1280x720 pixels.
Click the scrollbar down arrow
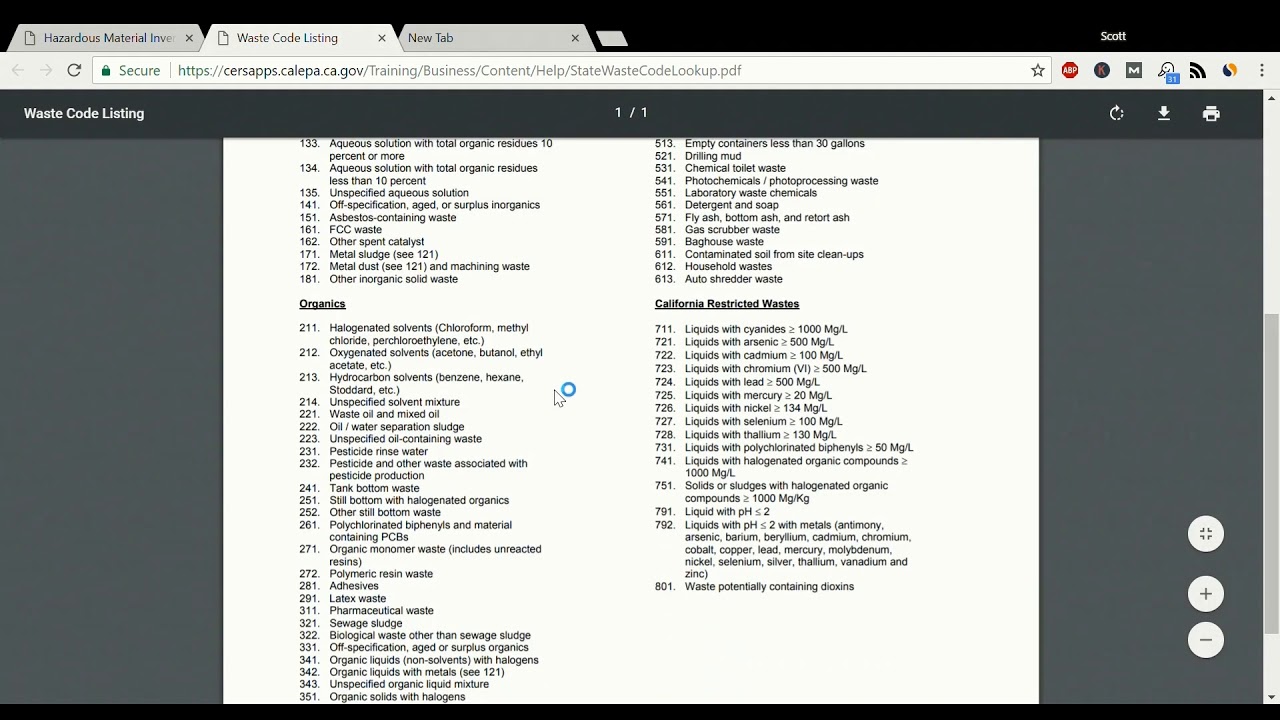(x=1272, y=697)
